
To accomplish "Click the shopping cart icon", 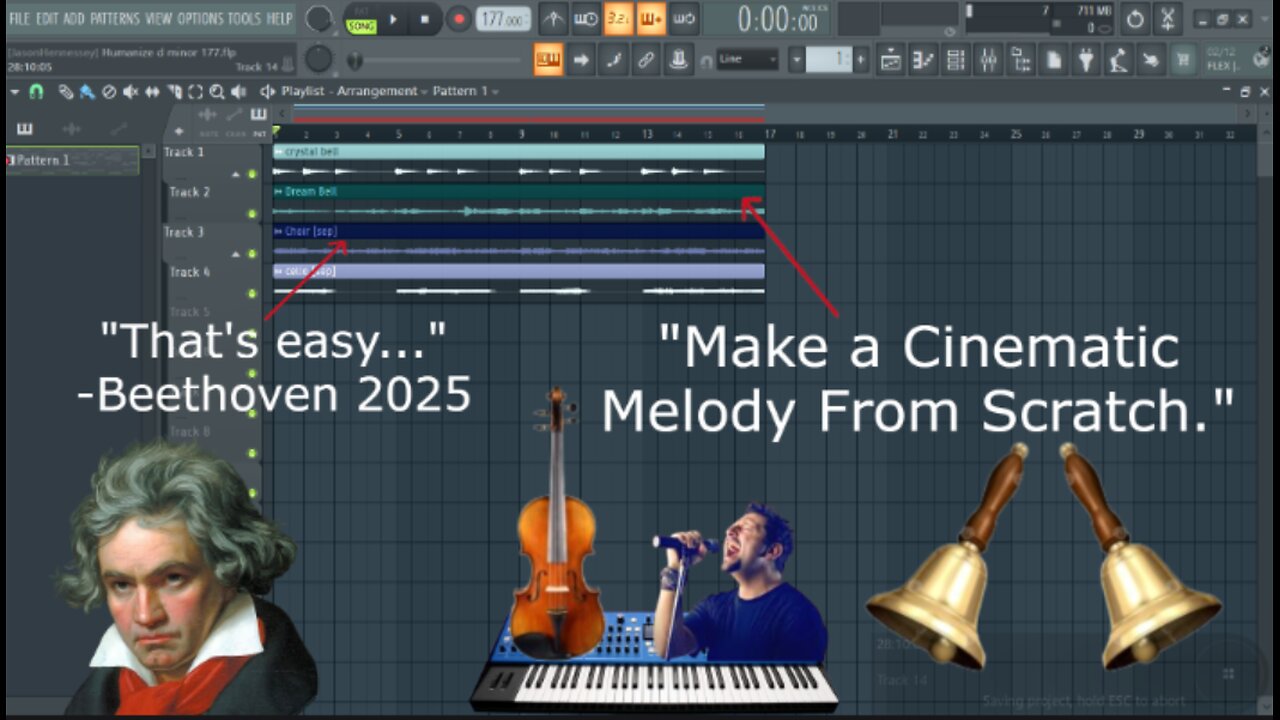I will 1183,60.
